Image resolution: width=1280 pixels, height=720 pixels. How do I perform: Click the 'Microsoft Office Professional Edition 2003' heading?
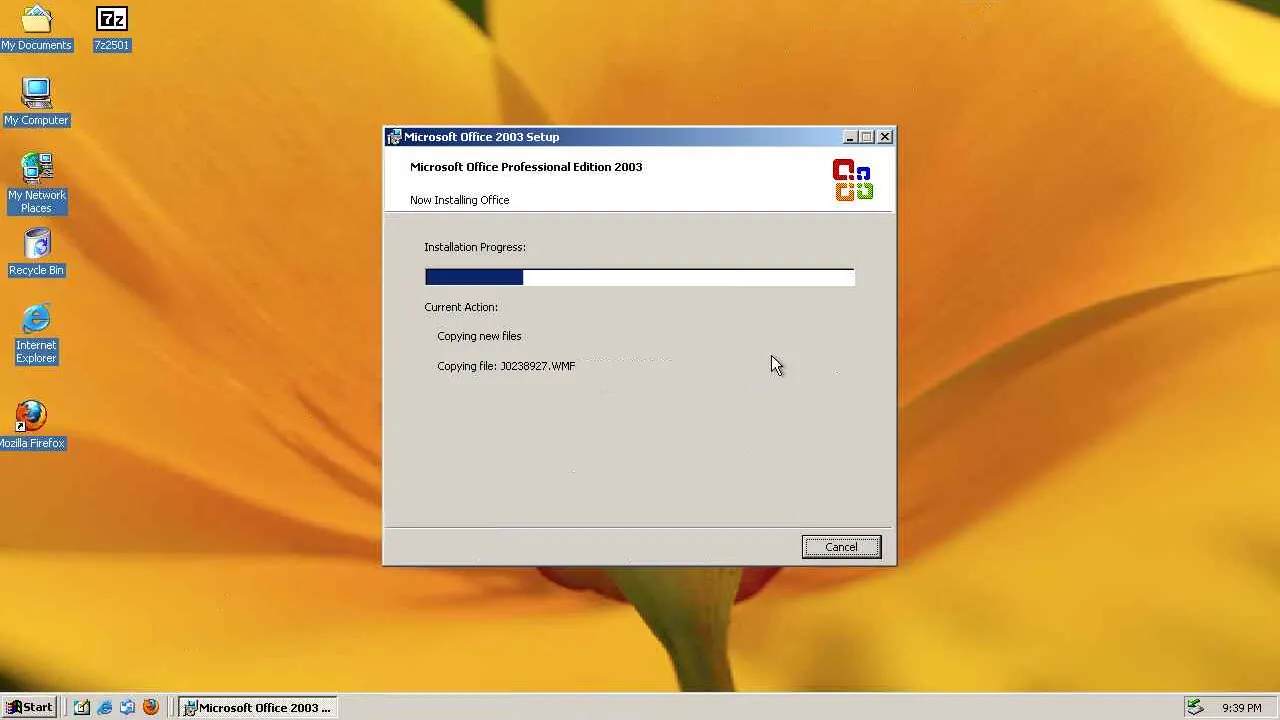526,167
